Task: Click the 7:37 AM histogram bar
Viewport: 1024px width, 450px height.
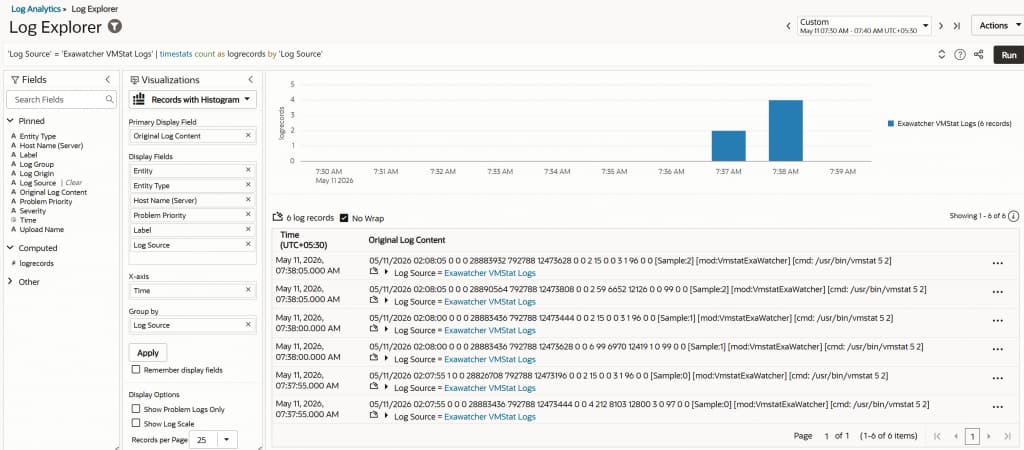Action: pos(728,145)
